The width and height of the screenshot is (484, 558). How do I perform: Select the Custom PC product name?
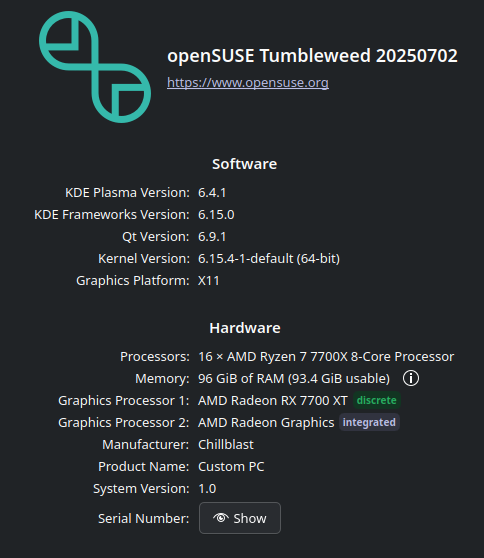pyautogui.click(x=231, y=467)
